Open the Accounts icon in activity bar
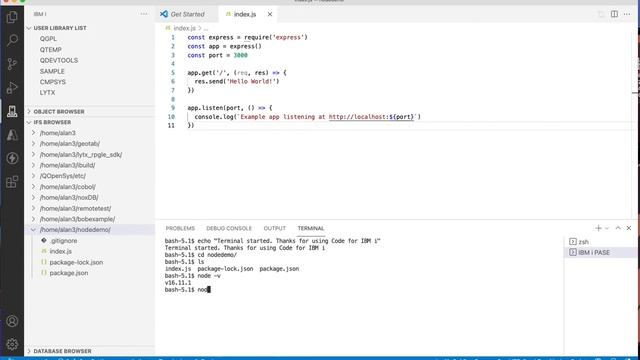The width and height of the screenshot is (640, 360). tap(12, 321)
